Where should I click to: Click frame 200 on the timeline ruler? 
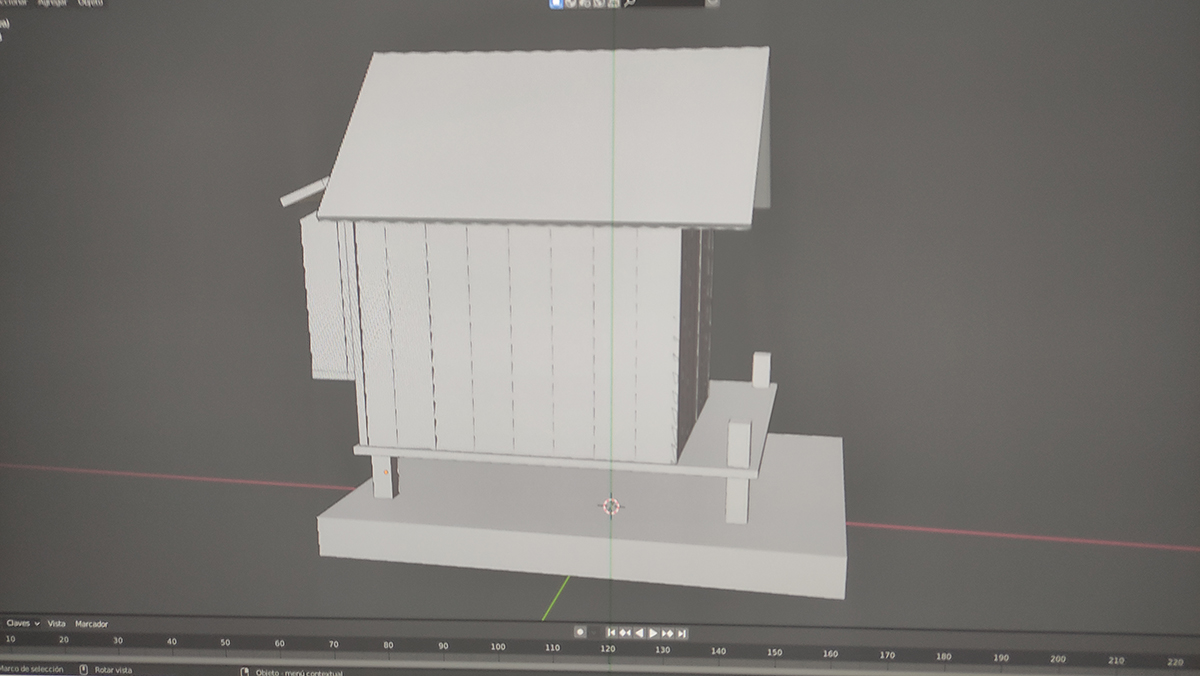pos(1058,659)
